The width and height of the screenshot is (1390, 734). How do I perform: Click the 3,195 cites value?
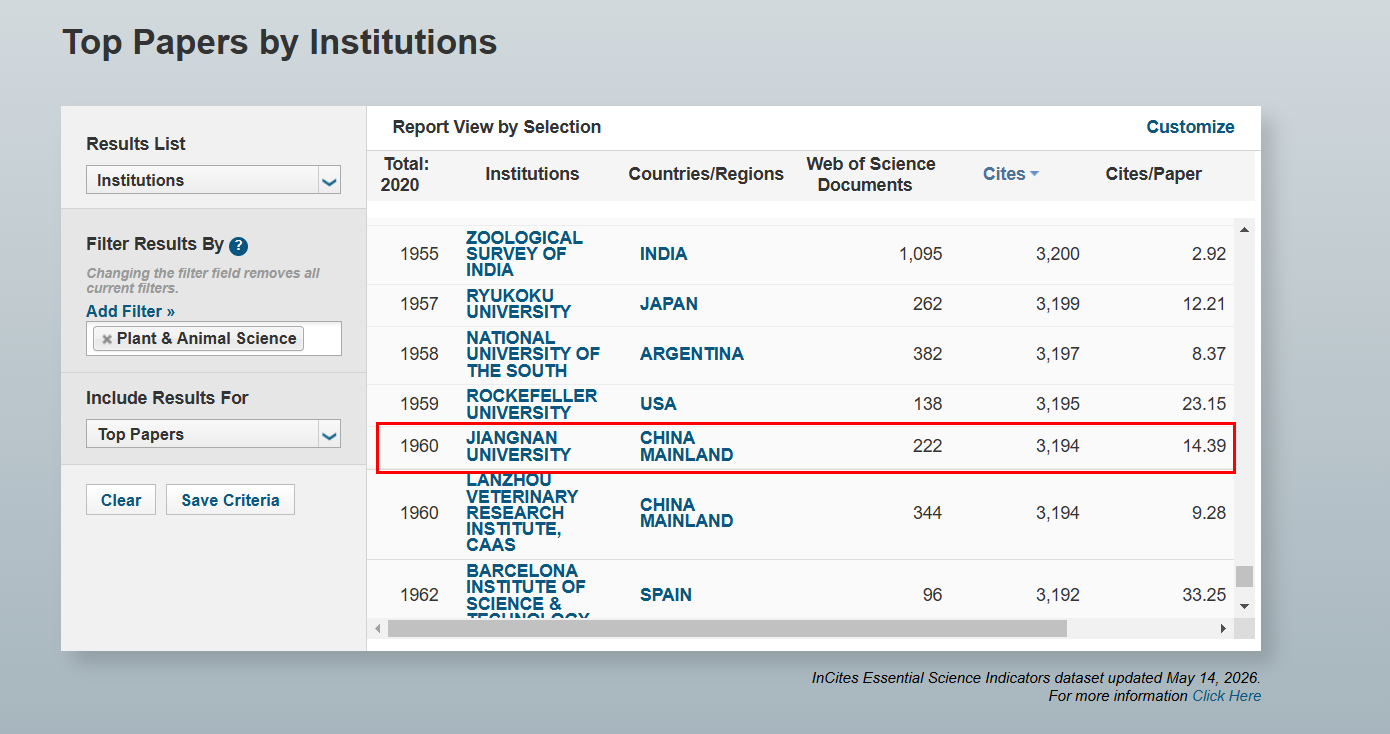(x=1058, y=404)
